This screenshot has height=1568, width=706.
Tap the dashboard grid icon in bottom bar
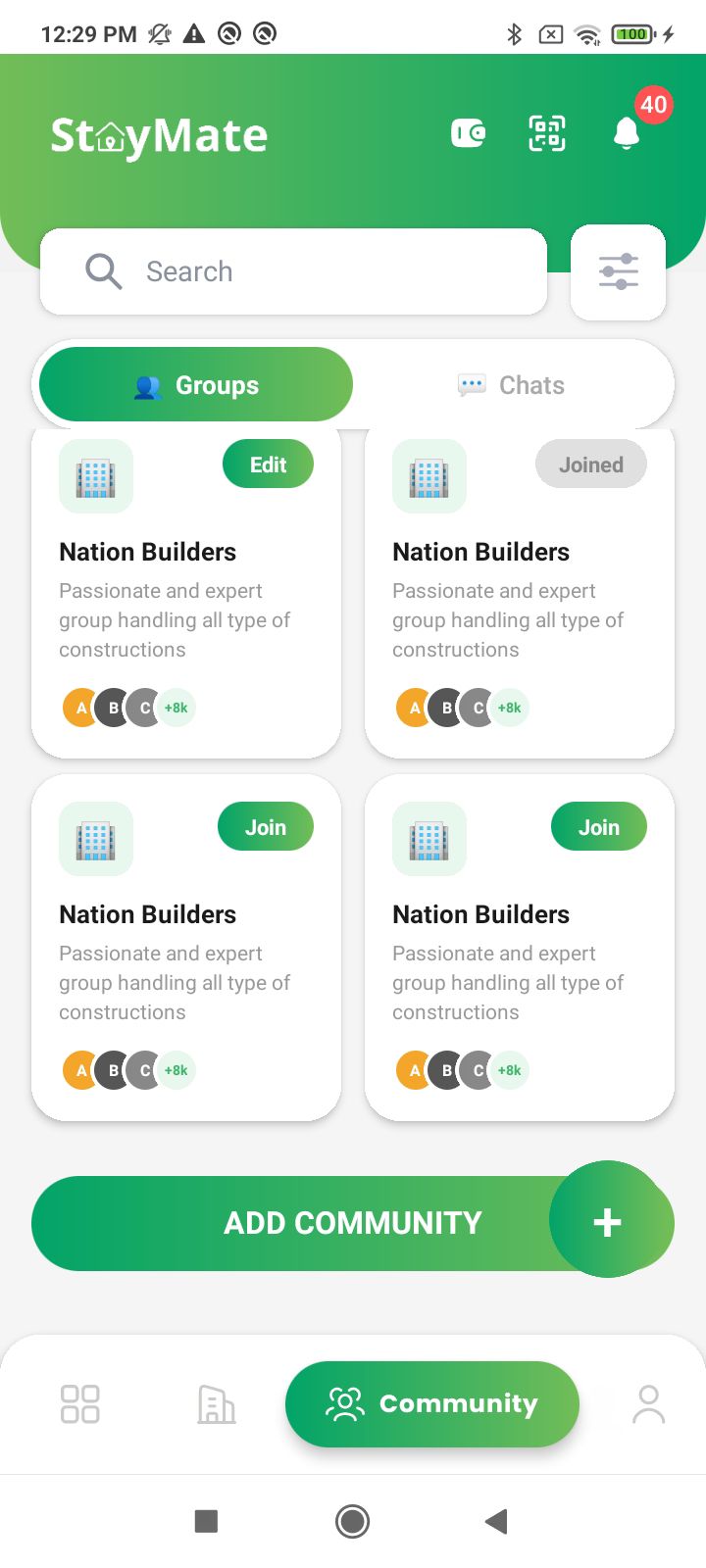(79, 1403)
